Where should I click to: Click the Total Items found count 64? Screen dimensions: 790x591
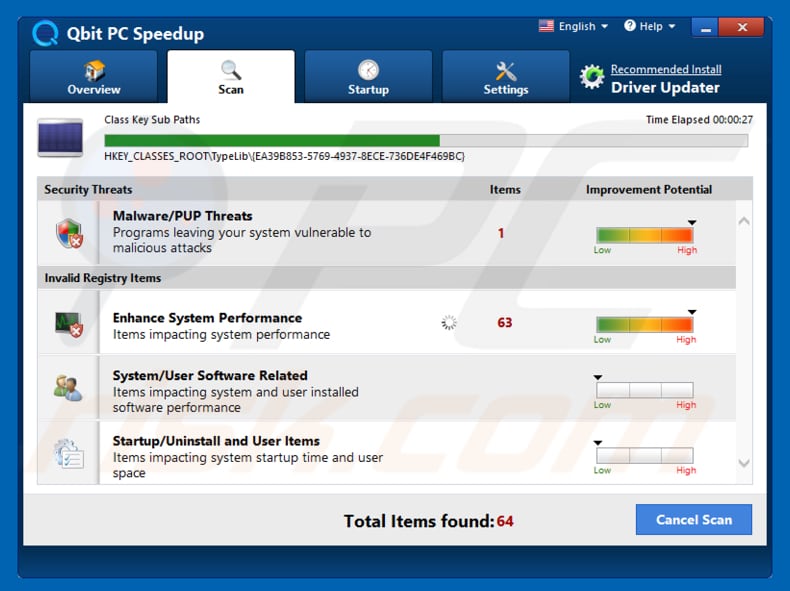click(505, 521)
